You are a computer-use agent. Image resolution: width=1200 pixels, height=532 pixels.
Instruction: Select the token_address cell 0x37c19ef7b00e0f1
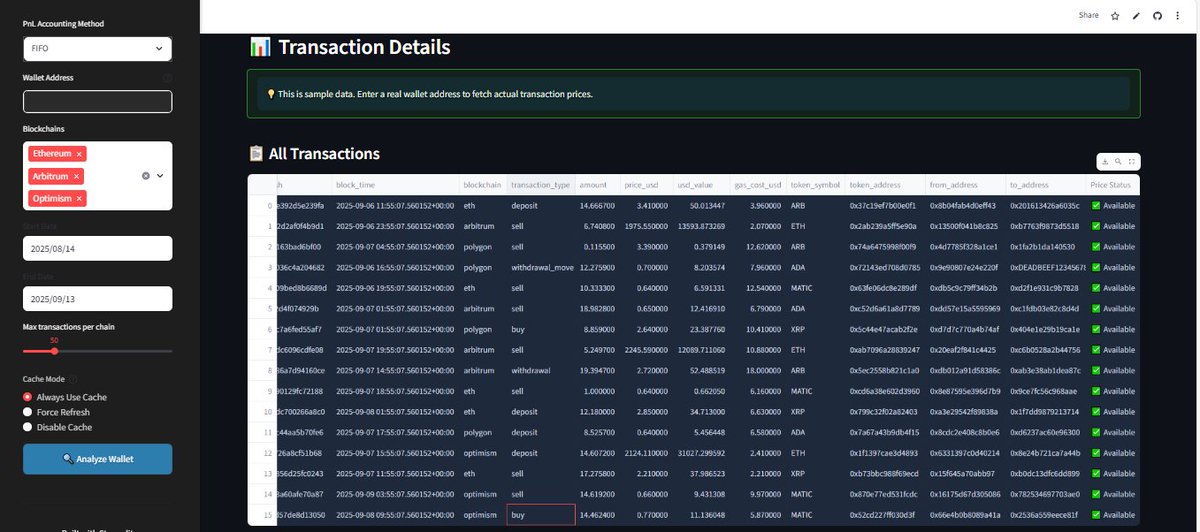point(884,205)
